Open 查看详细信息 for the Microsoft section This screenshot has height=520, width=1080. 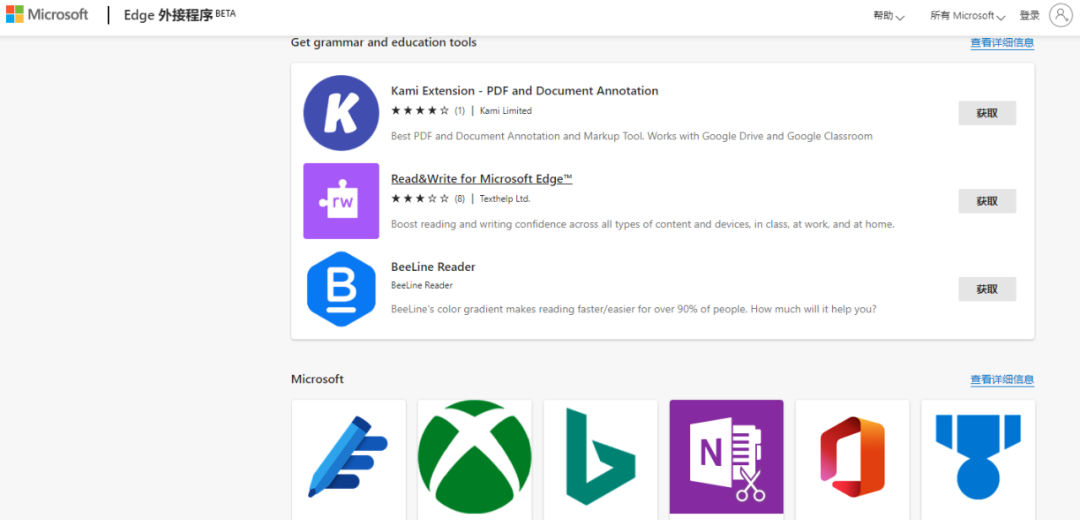tap(1002, 379)
